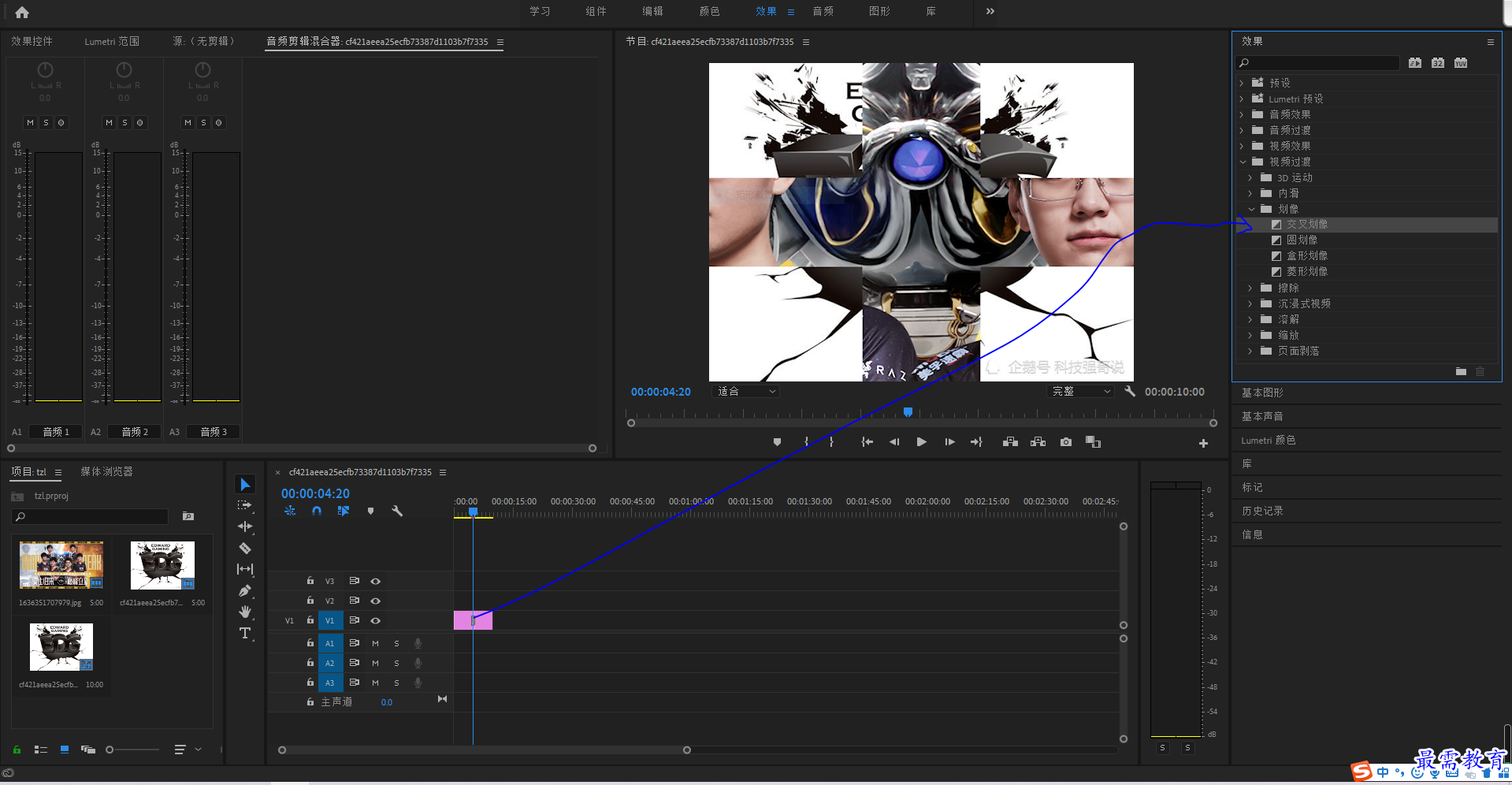Open the 历史记录 panel
Image resolution: width=1512 pixels, height=785 pixels.
click(x=1262, y=511)
